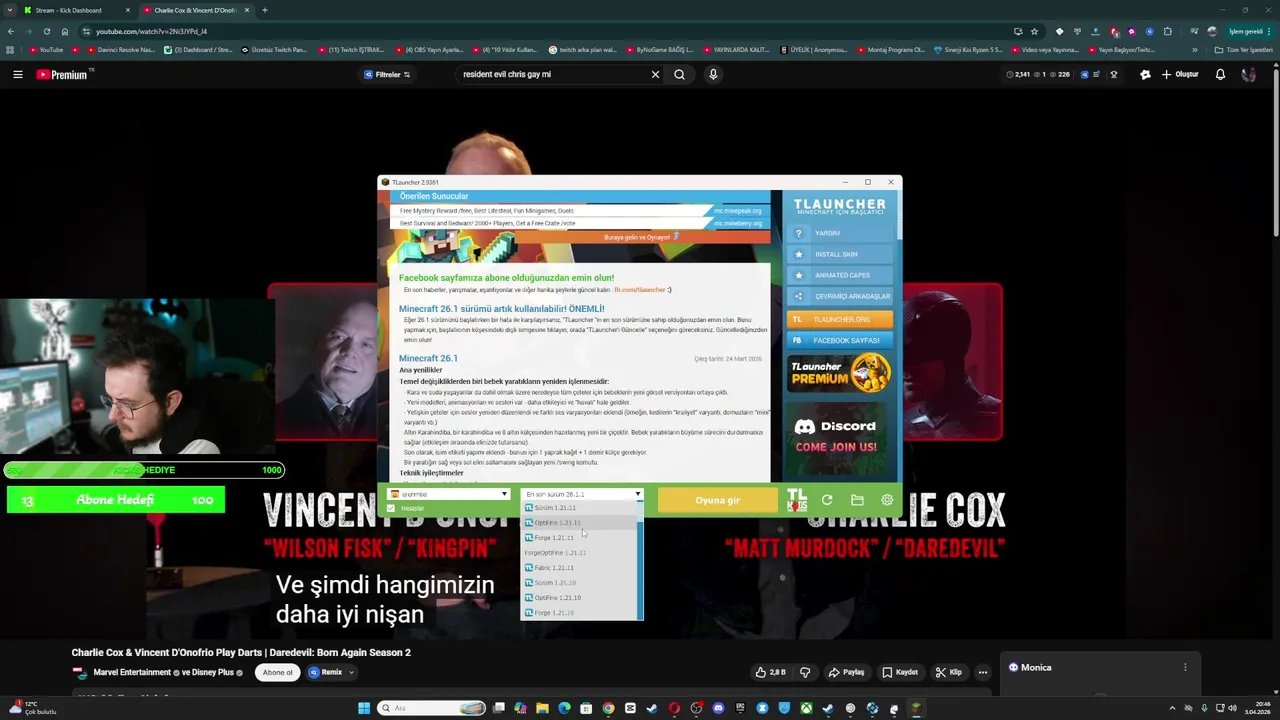Image resolution: width=1280 pixels, height=720 pixels.
Task: Select Fabric 1.21.11 from version list
Action: coord(579,568)
